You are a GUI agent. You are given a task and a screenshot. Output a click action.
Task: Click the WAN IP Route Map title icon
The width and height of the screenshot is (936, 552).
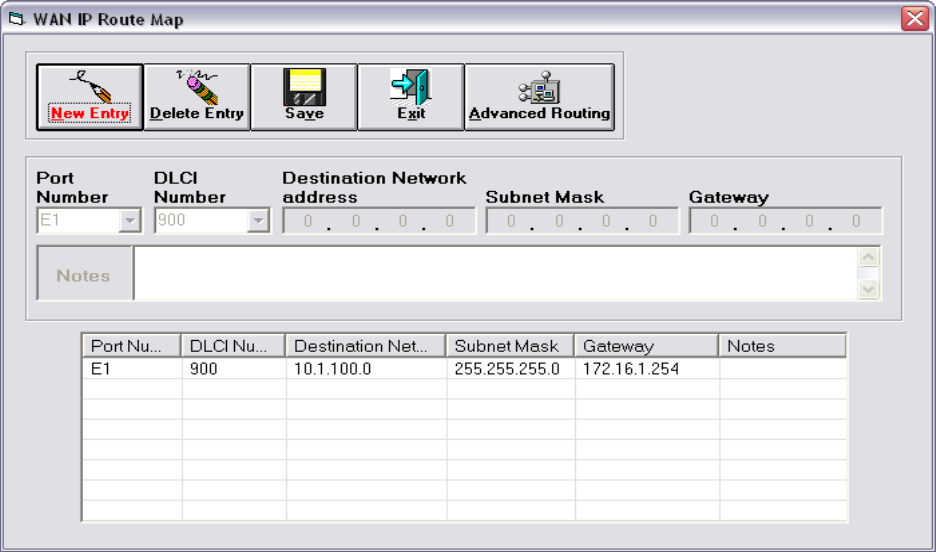tap(16, 19)
